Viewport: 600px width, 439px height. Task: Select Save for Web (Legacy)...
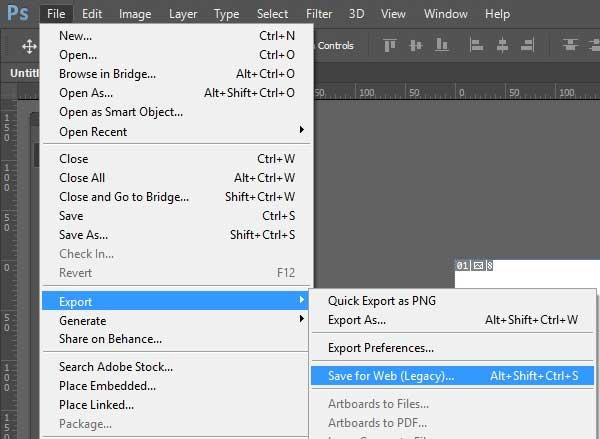pos(453,376)
